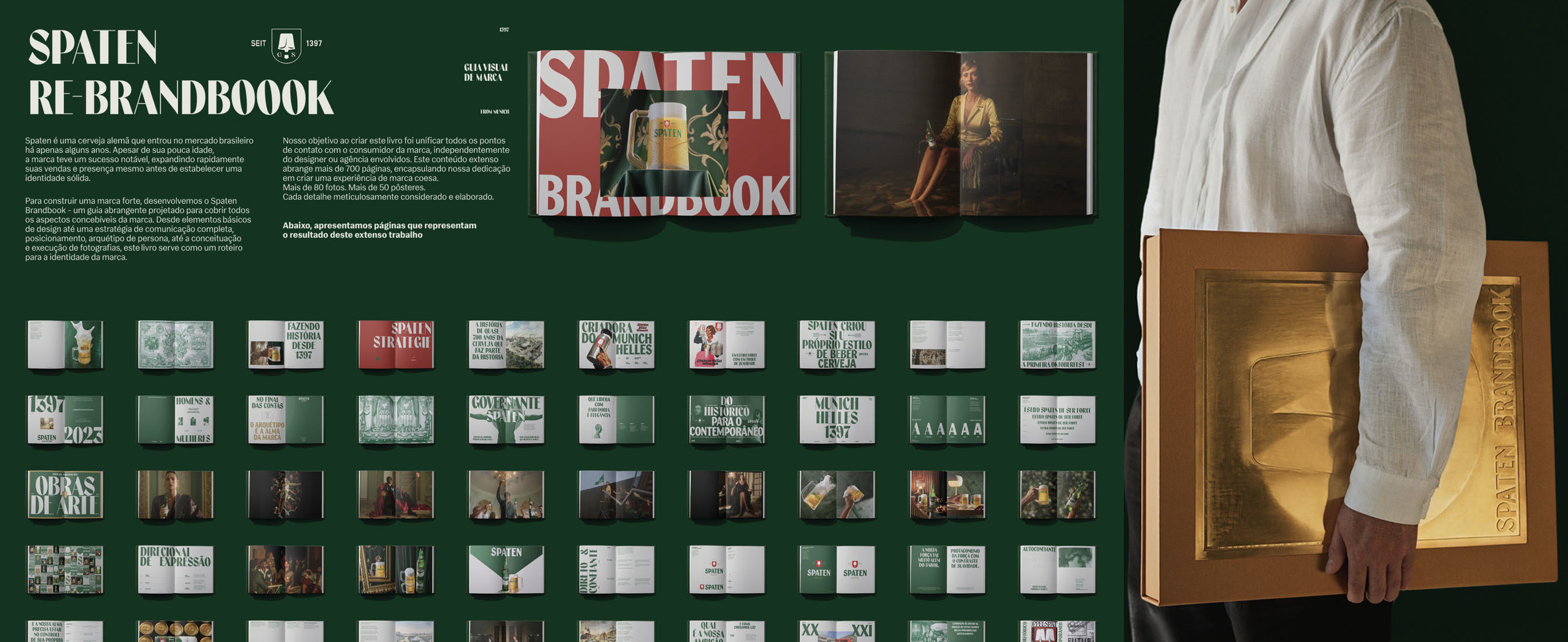Open the photo spread of people raising glasses
Viewport: 1568px width, 642px height.
(x=506, y=495)
